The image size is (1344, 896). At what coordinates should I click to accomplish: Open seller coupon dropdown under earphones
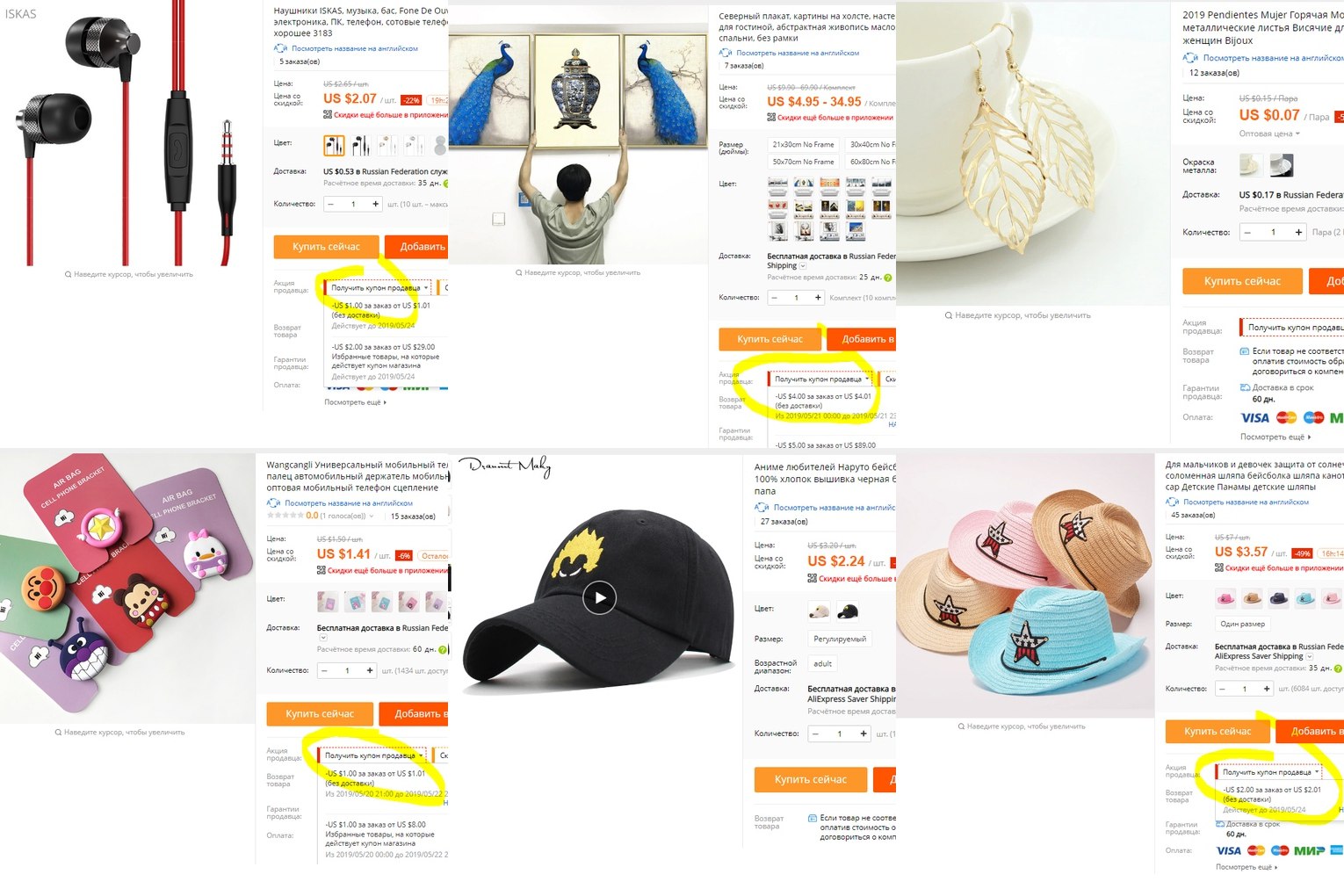point(379,288)
